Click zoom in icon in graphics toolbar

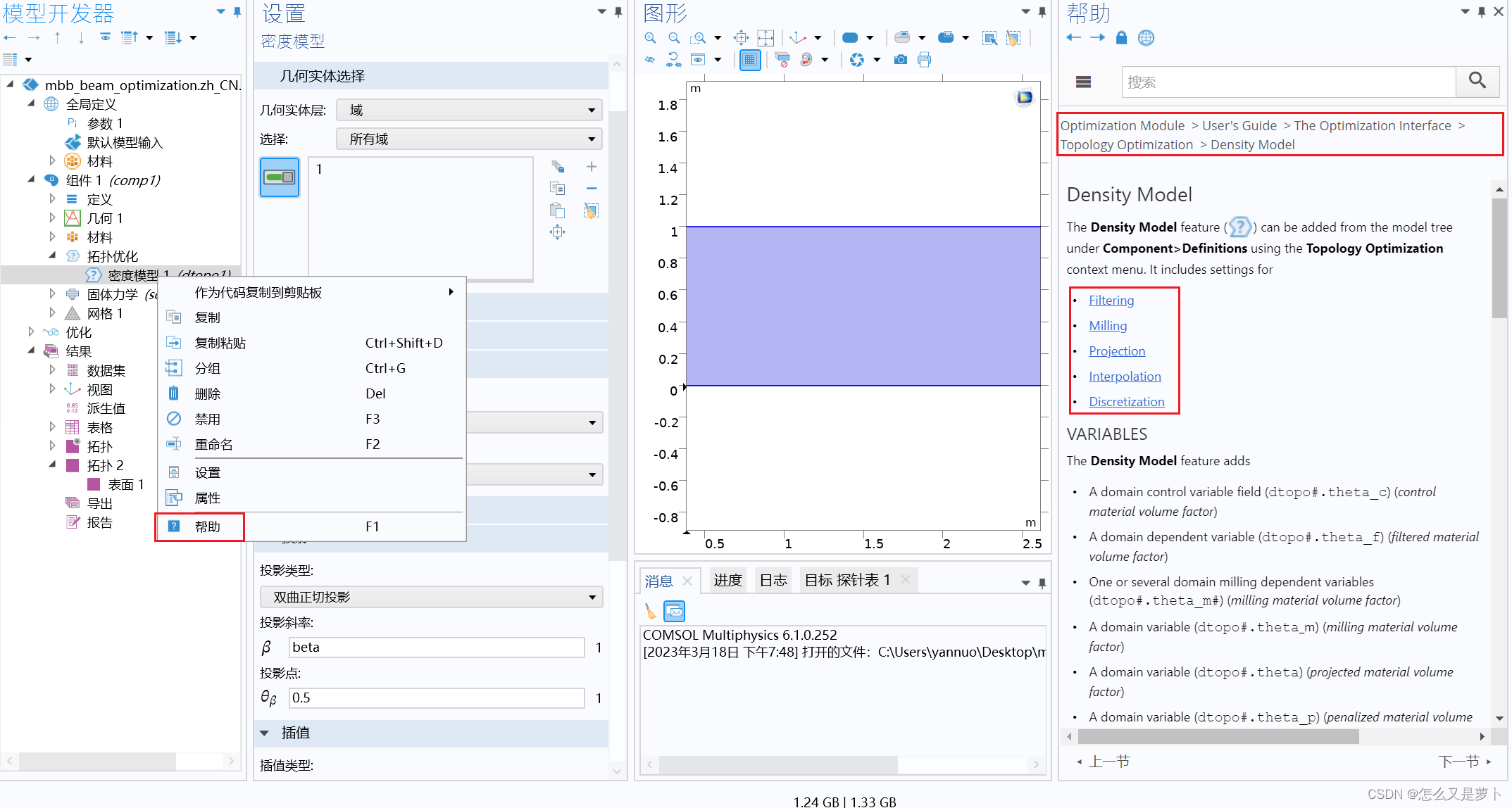point(651,38)
